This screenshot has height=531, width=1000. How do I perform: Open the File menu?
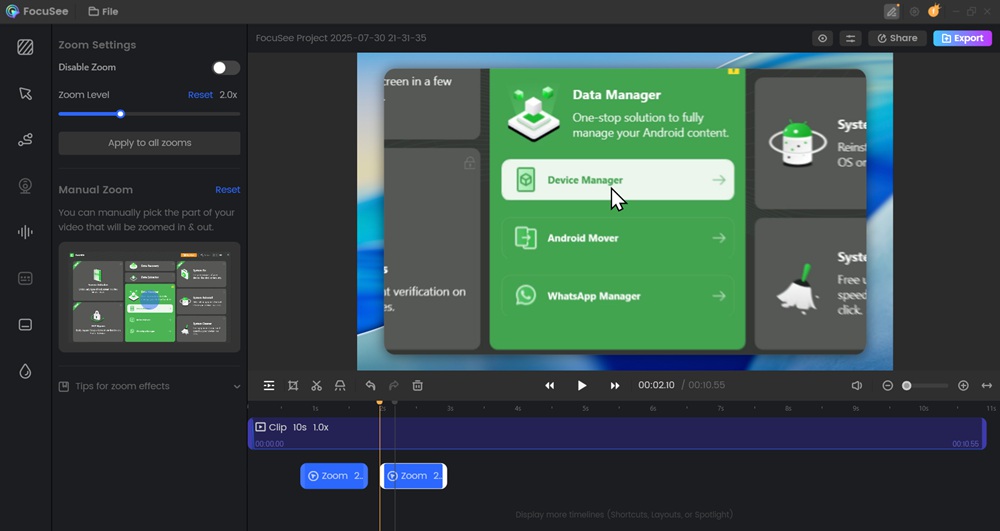pos(103,11)
